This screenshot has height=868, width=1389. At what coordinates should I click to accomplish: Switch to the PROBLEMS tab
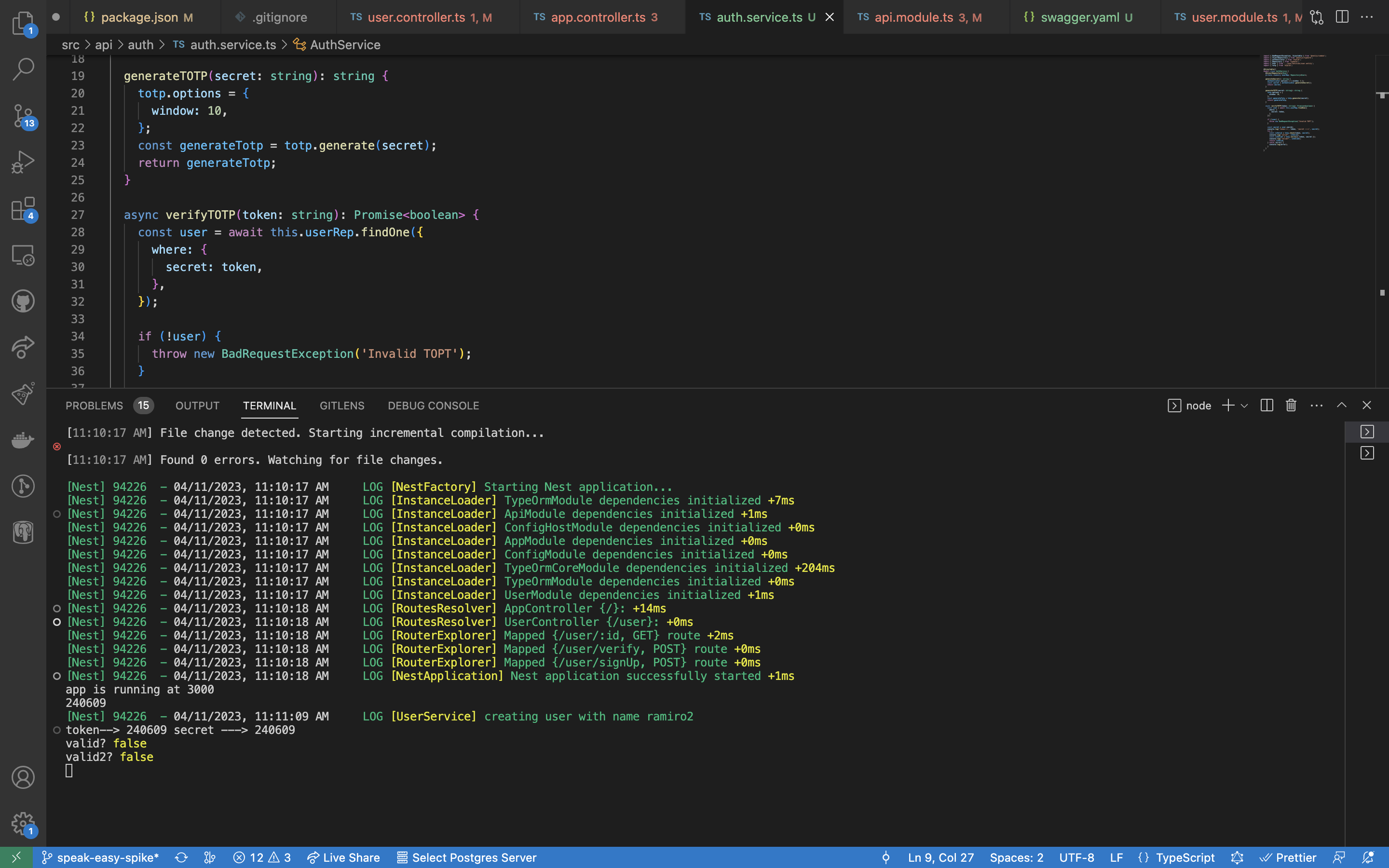(95, 405)
